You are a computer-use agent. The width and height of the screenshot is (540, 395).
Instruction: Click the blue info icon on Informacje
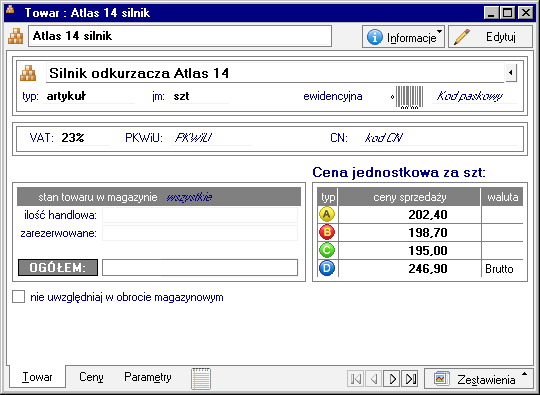point(374,37)
